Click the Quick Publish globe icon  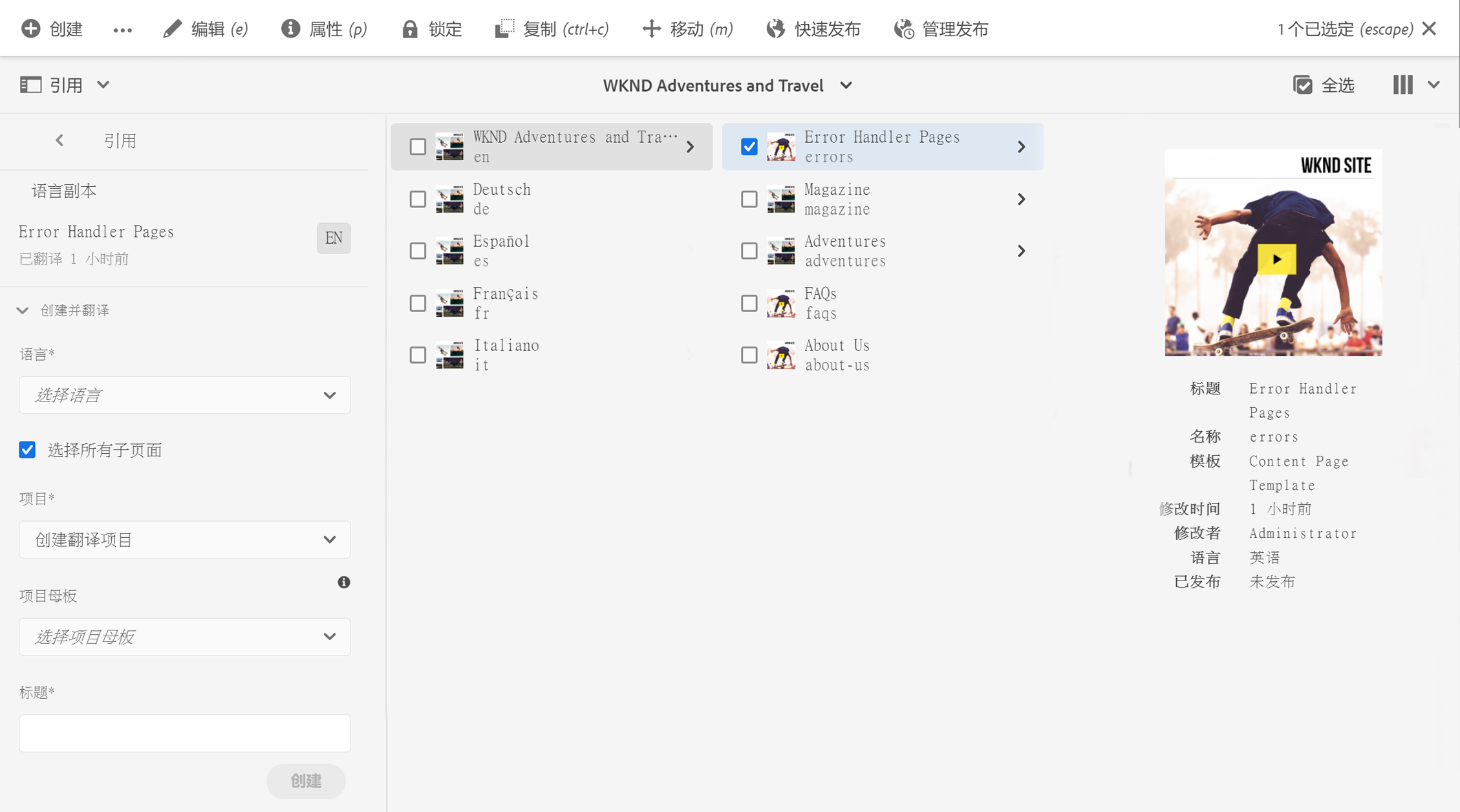coord(775,28)
